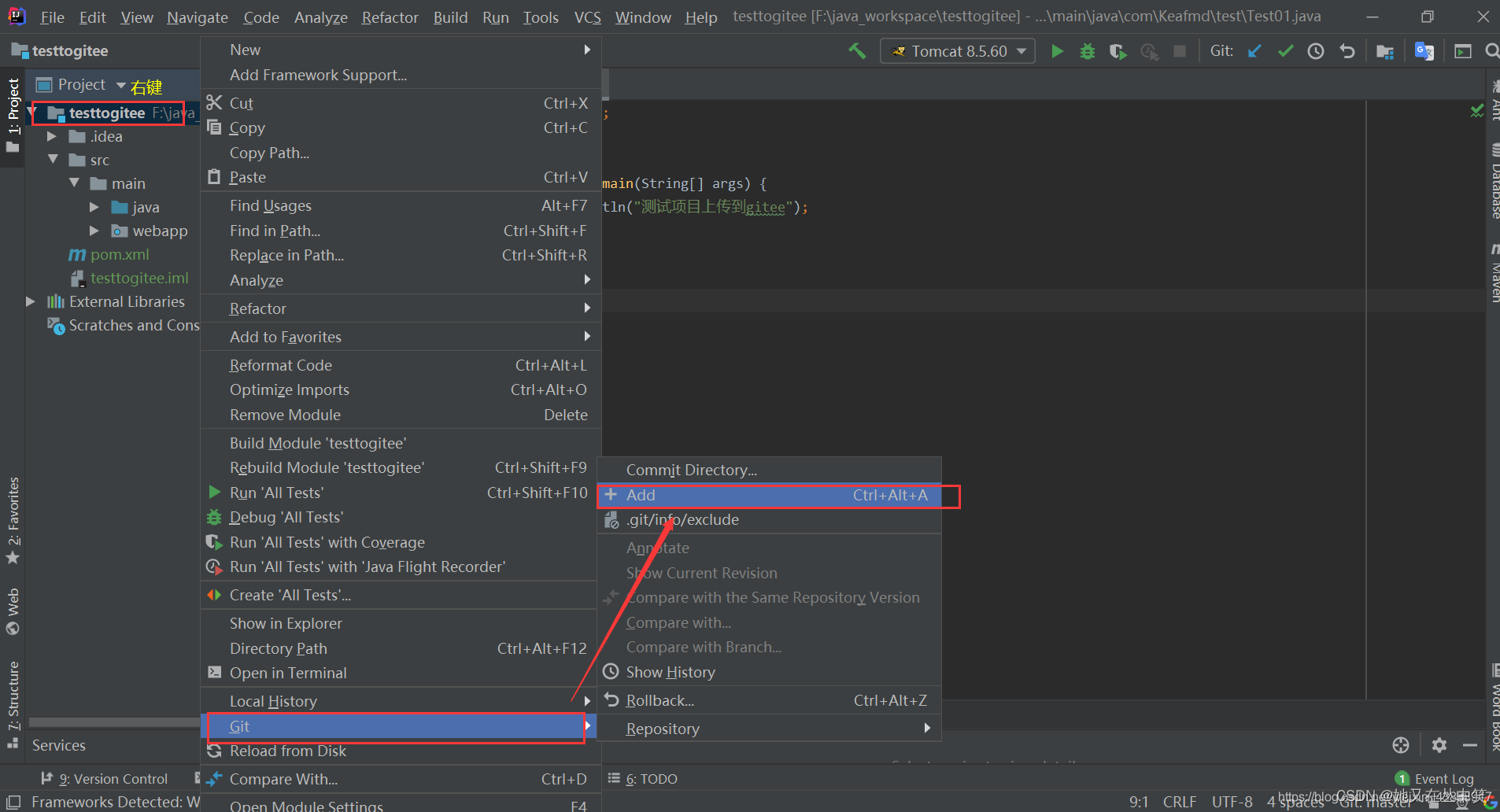1500x812 pixels.
Task: Click the UTF-8 encoding status widget
Action: [1232, 802]
